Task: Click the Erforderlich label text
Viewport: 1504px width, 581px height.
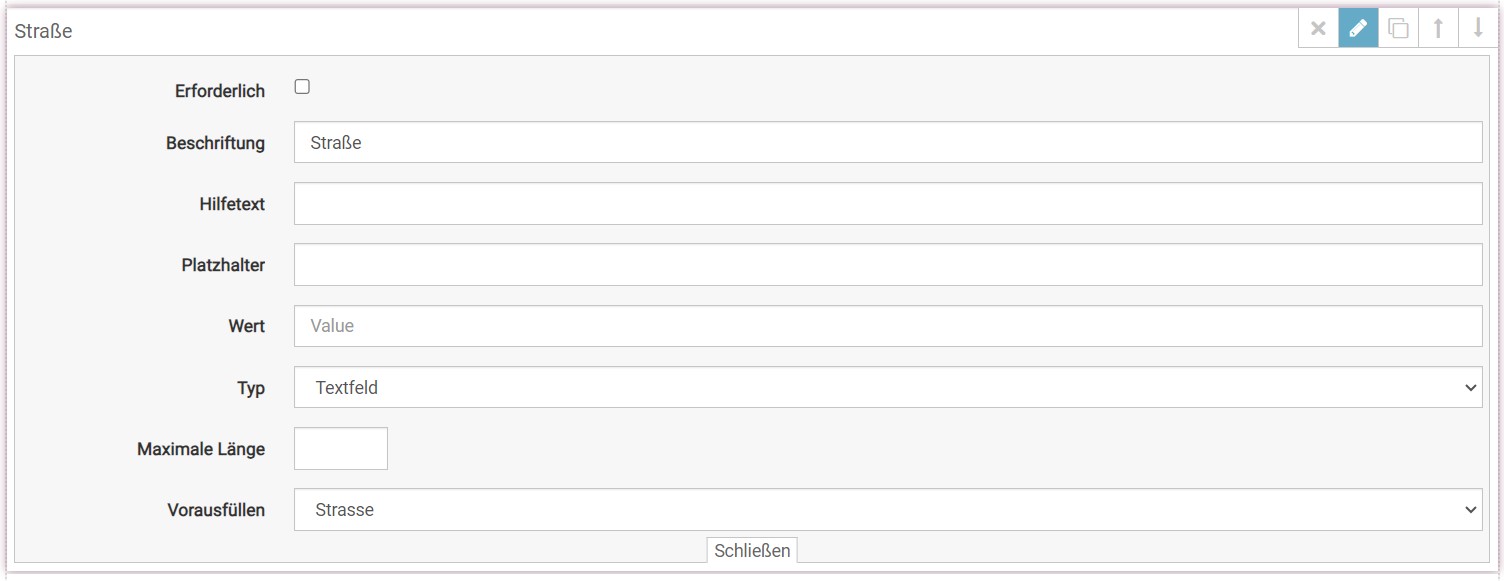Action: (219, 91)
